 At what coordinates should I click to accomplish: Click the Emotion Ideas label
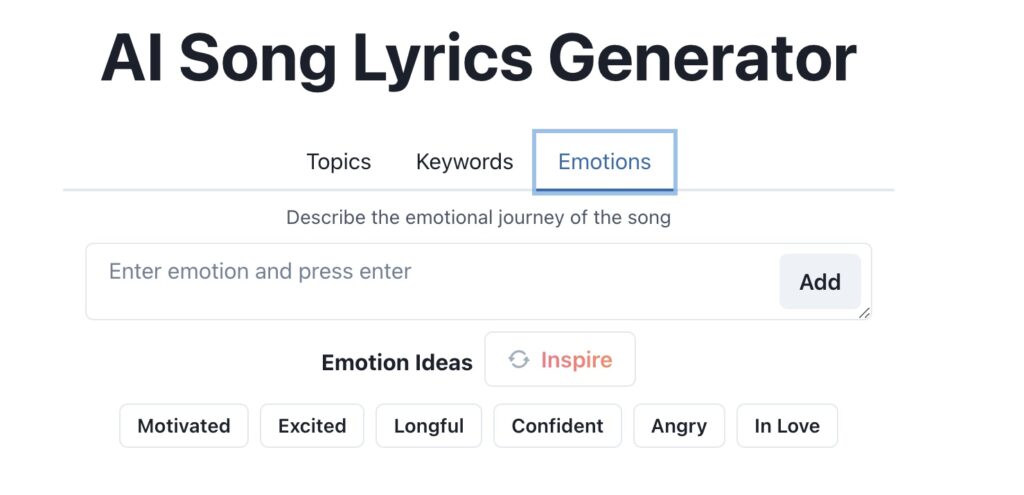point(397,363)
